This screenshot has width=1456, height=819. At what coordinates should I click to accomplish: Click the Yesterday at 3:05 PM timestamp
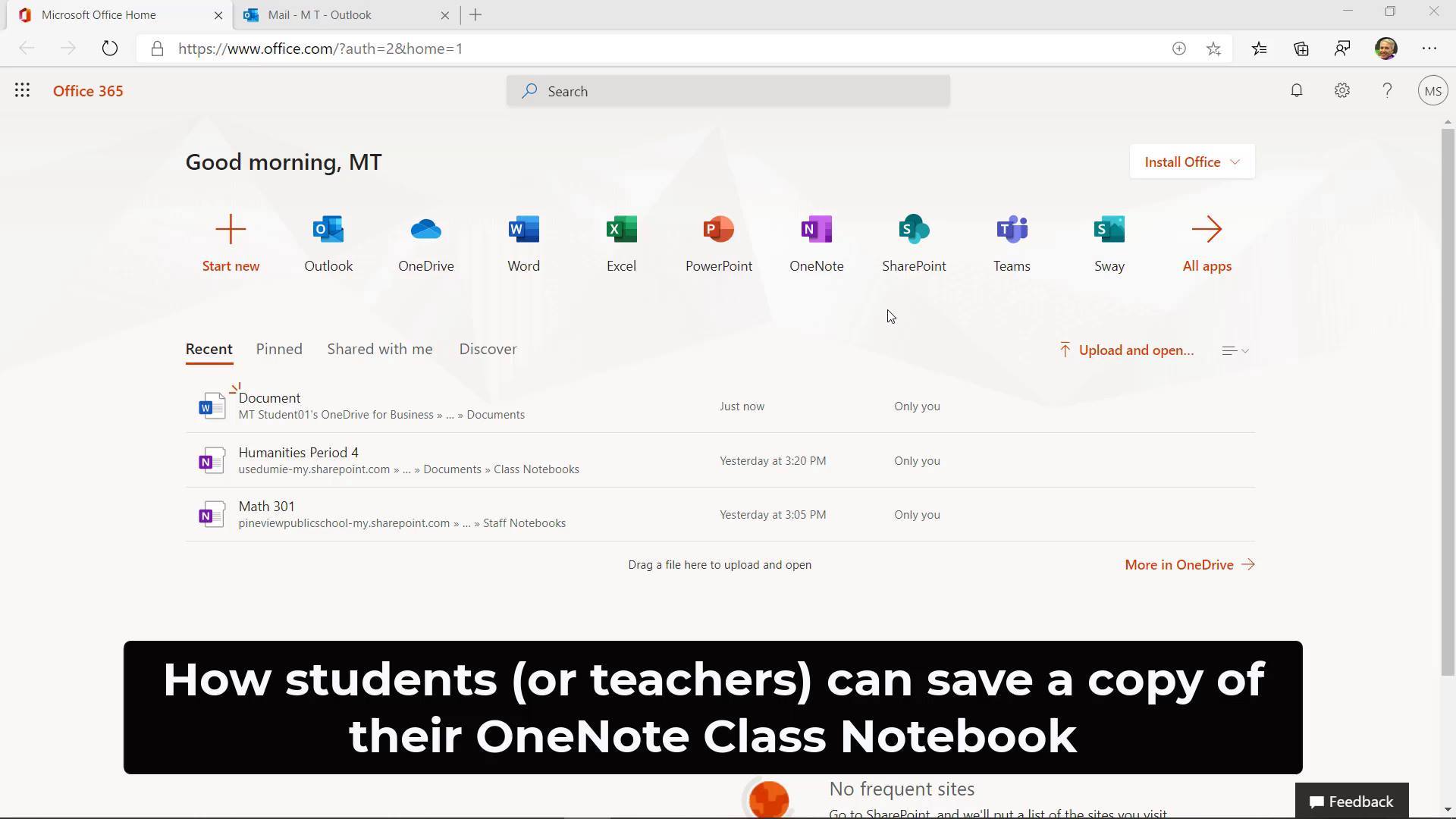point(773,515)
